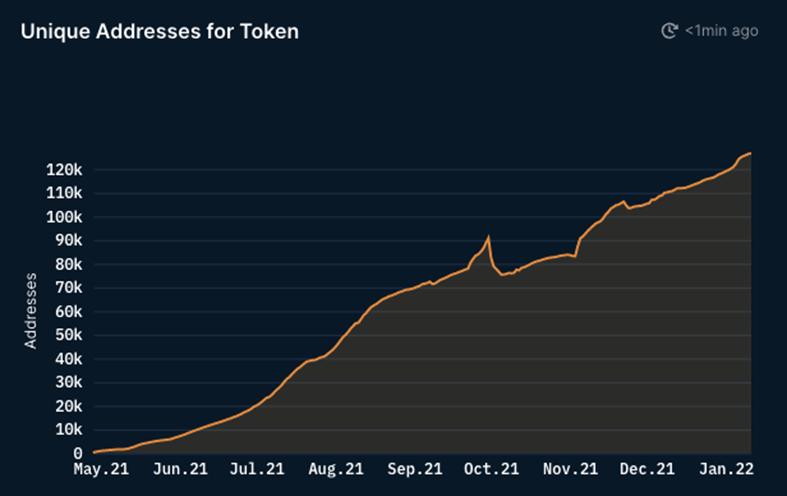Click the orange line's starting point near May.21
The height and width of the screenshot is (496, 787).
(x=94, y=452)
